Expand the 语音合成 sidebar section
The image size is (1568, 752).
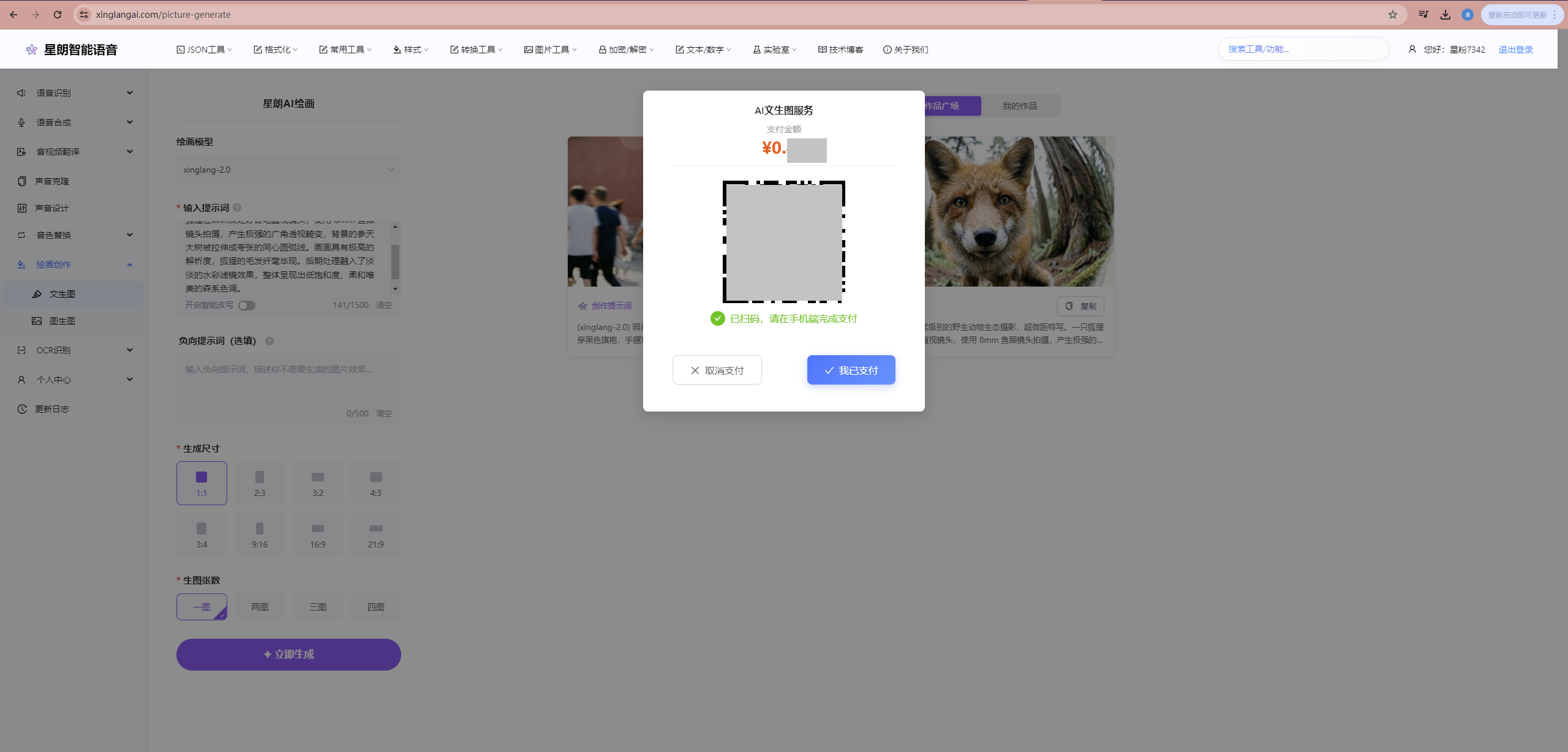130,122
